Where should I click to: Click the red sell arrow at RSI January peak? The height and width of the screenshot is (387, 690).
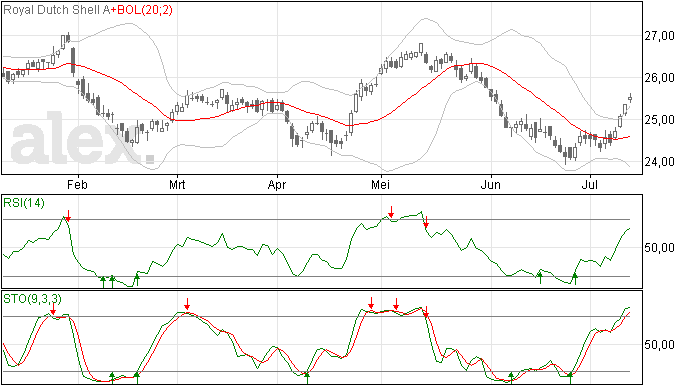tap(68, 216)
